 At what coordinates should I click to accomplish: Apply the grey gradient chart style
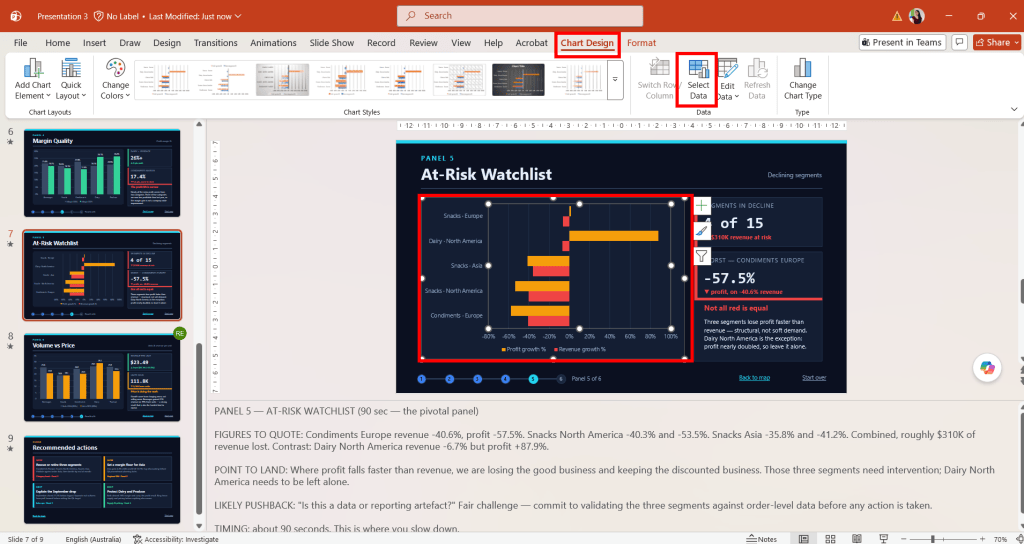[282, 80]
